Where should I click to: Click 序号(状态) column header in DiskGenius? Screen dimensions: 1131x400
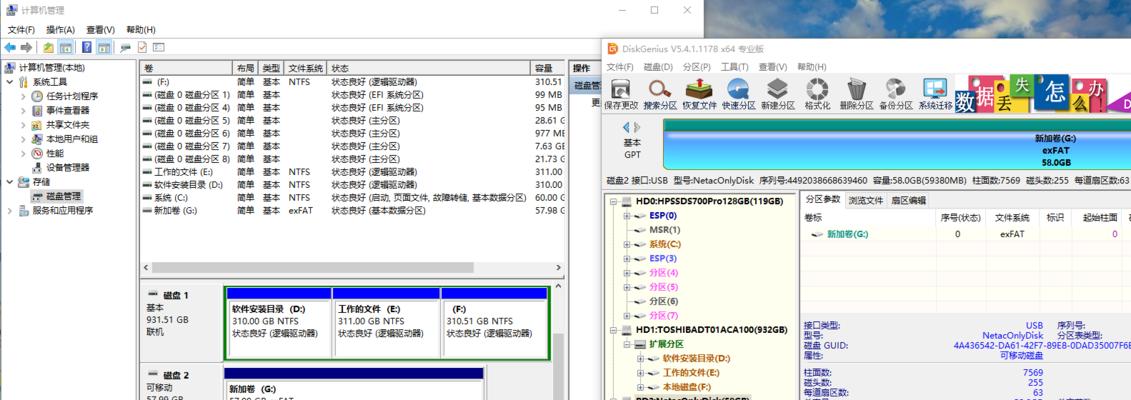[961, 217]
